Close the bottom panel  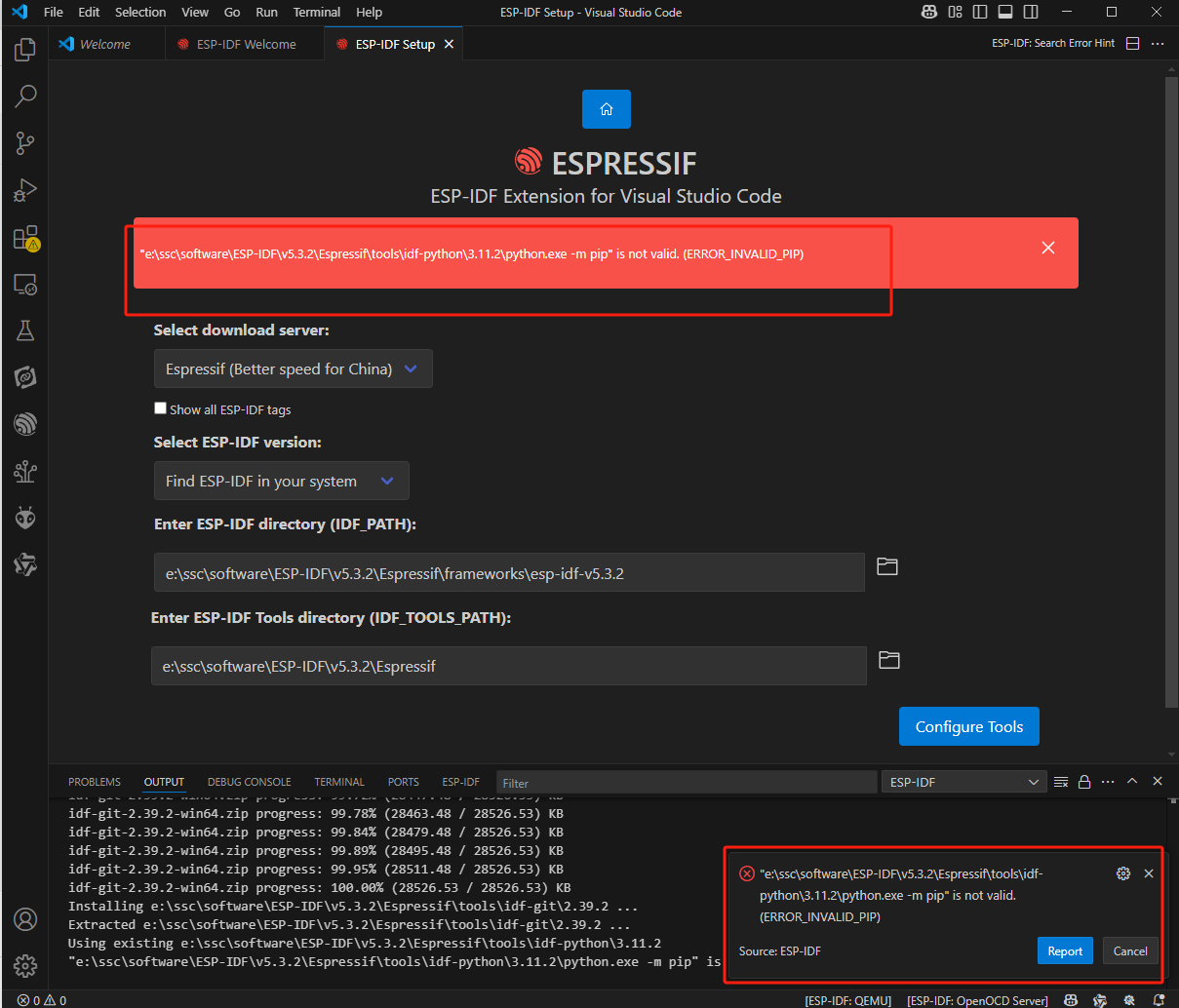point(1158,782)
